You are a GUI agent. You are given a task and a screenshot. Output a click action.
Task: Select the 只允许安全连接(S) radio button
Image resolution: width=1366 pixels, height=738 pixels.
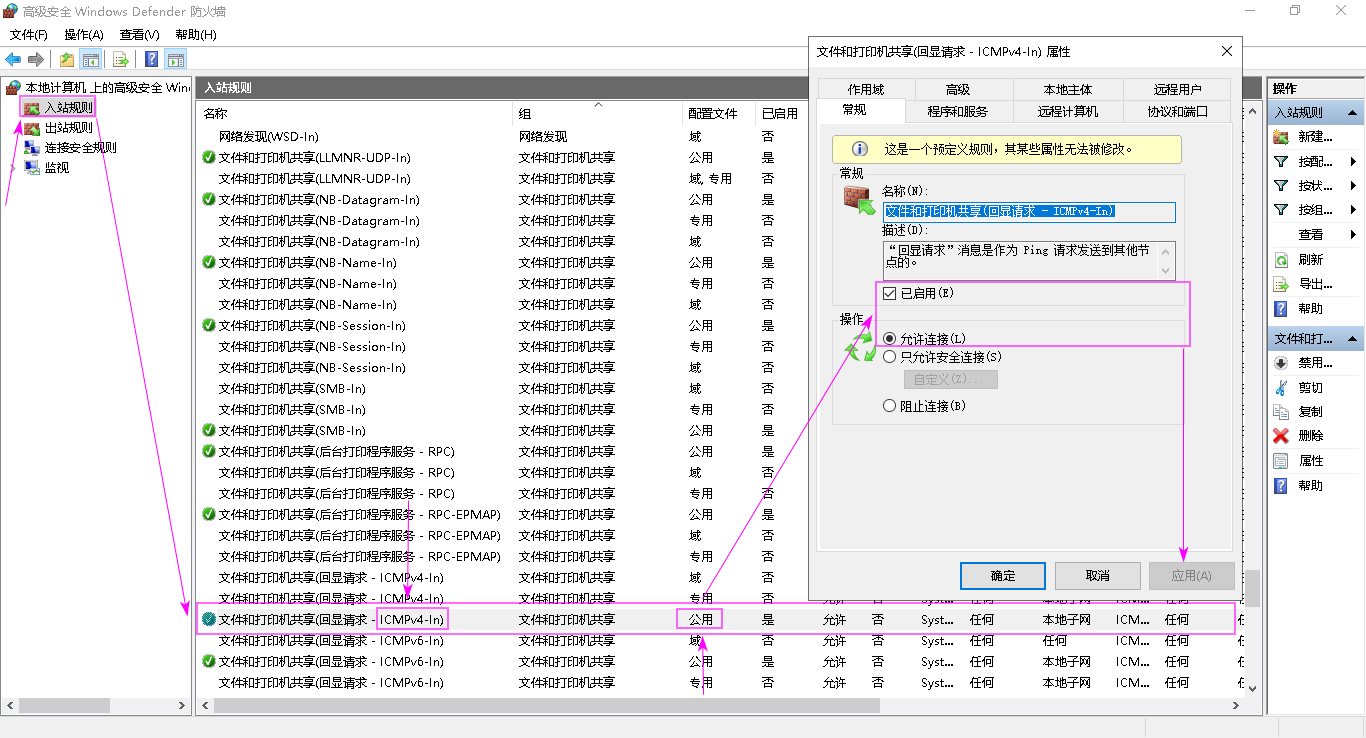pyautogui.click(x=890, y=357)
